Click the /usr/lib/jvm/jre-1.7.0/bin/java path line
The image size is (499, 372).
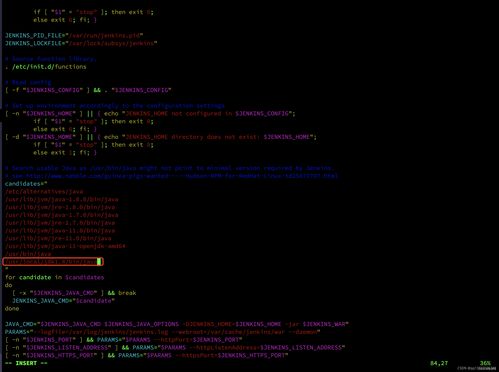(x=60, y=223)
